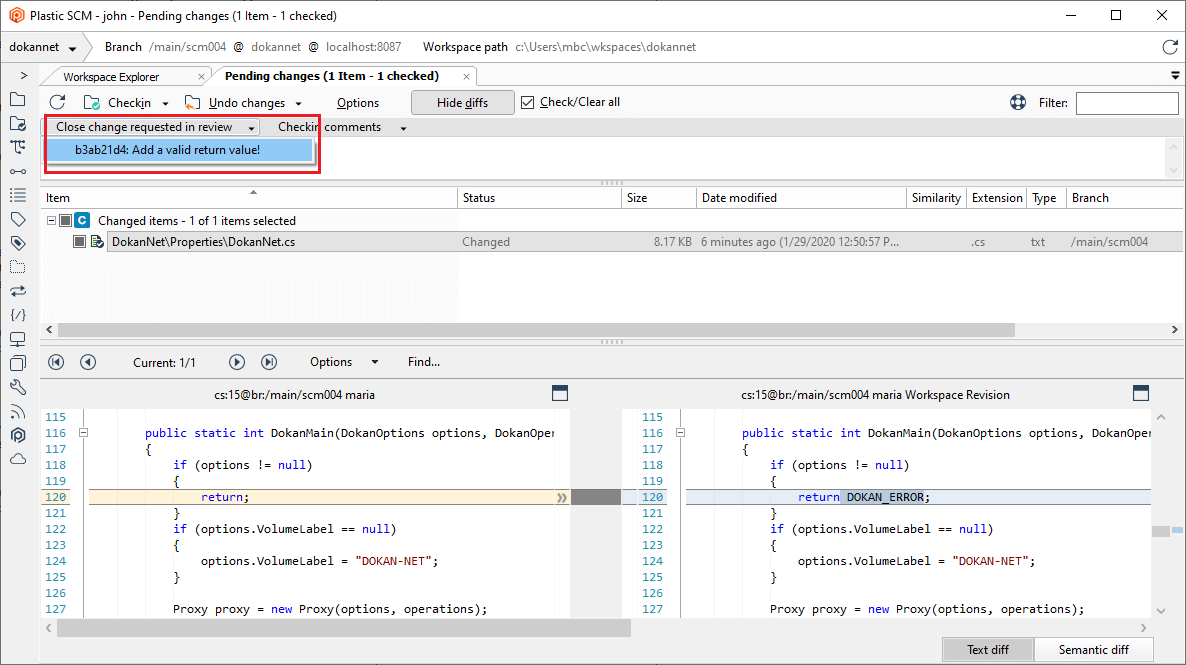This screenshot has width=1186, height=665.
Task: Click the help lifebuoy icon near Filter
Action: 1018,102
